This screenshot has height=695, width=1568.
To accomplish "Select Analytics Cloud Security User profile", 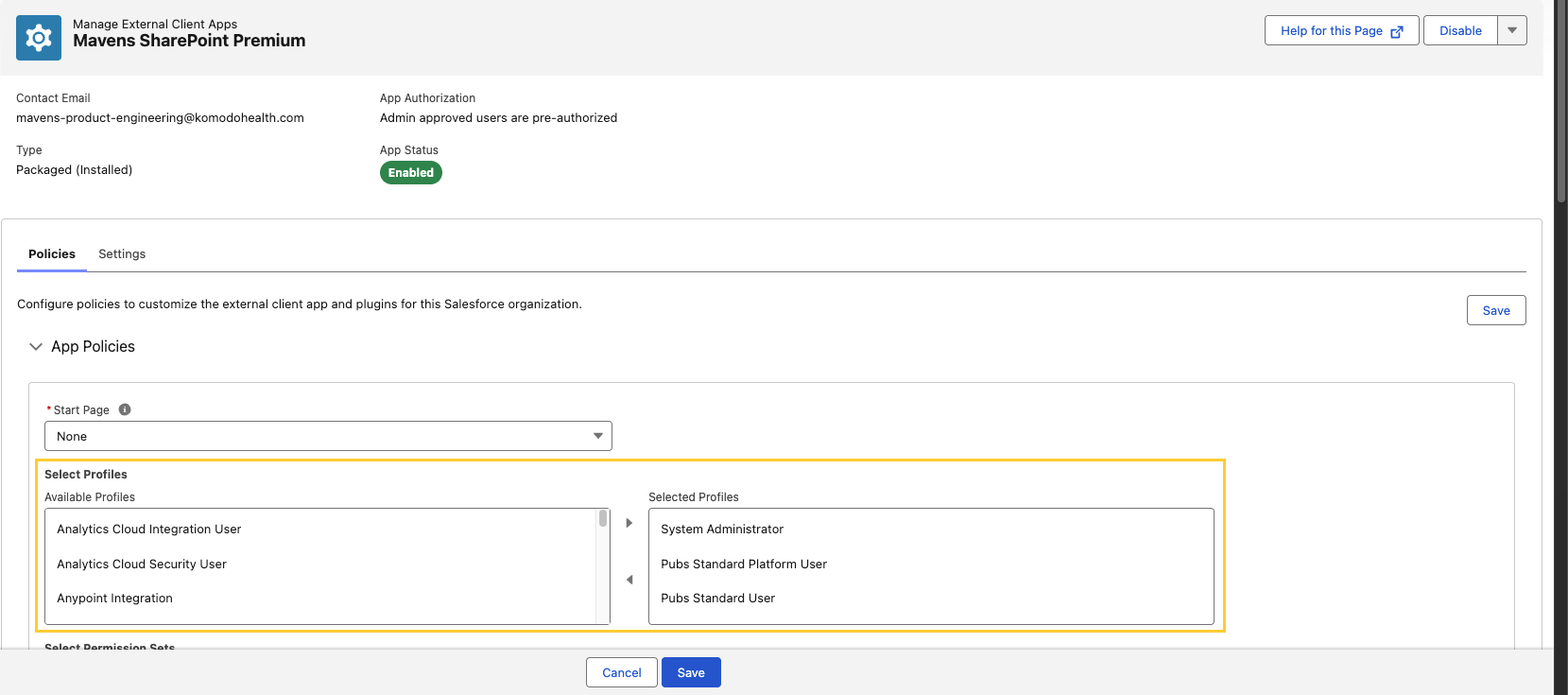I will click(x=320, y=565).
